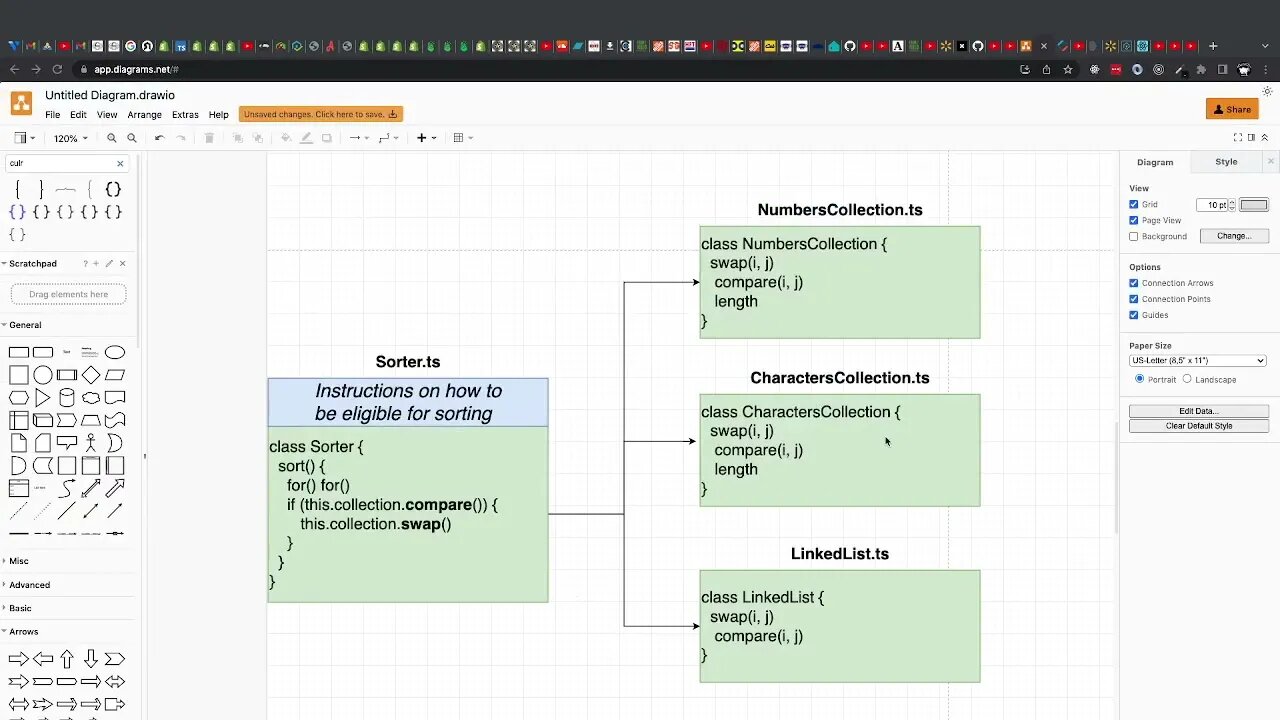This screenshot has width=1280, height=720.
Task: Click the Share button
Action: 1232,109
